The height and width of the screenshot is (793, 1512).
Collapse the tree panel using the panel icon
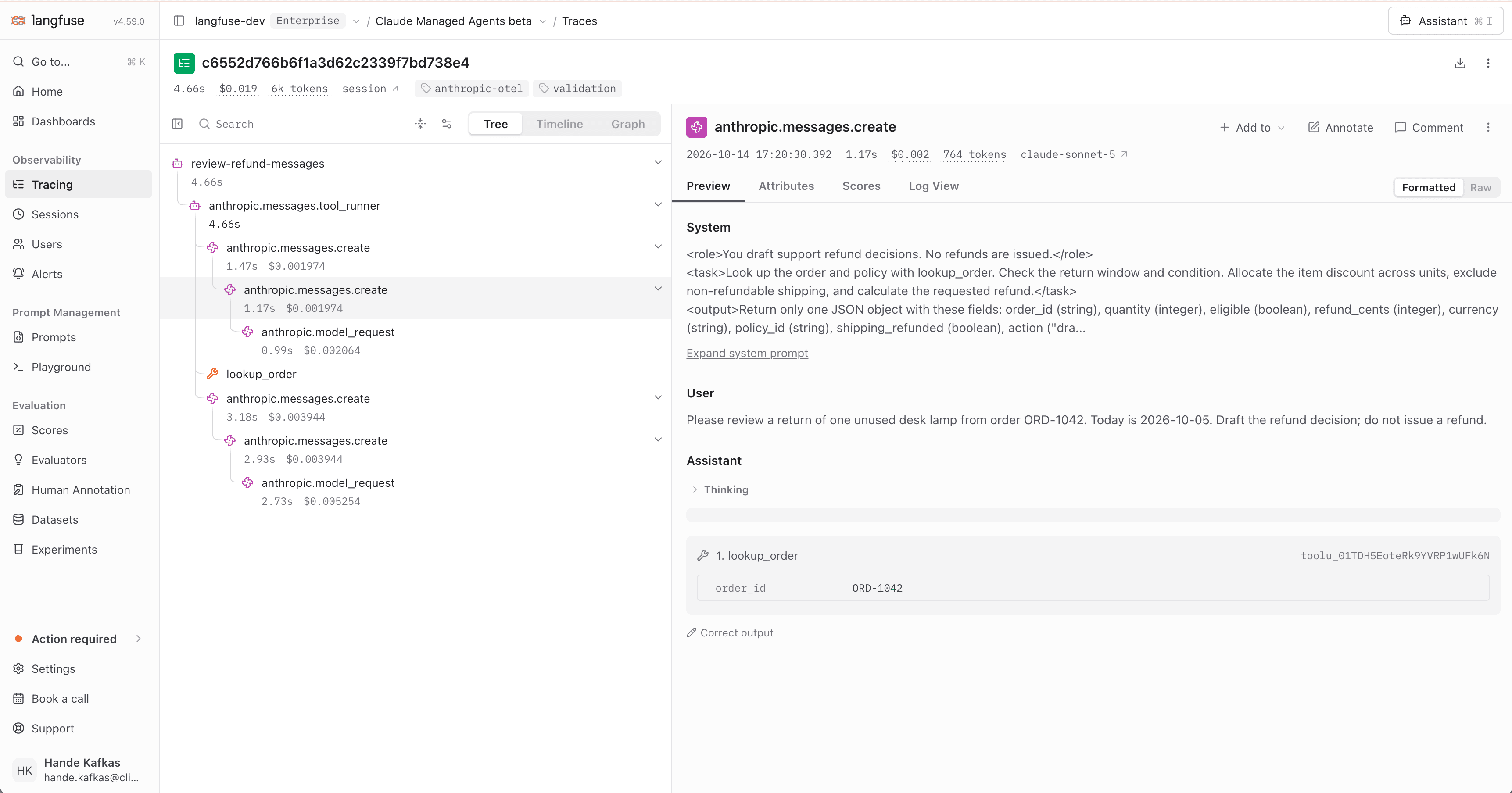(177, 124)
